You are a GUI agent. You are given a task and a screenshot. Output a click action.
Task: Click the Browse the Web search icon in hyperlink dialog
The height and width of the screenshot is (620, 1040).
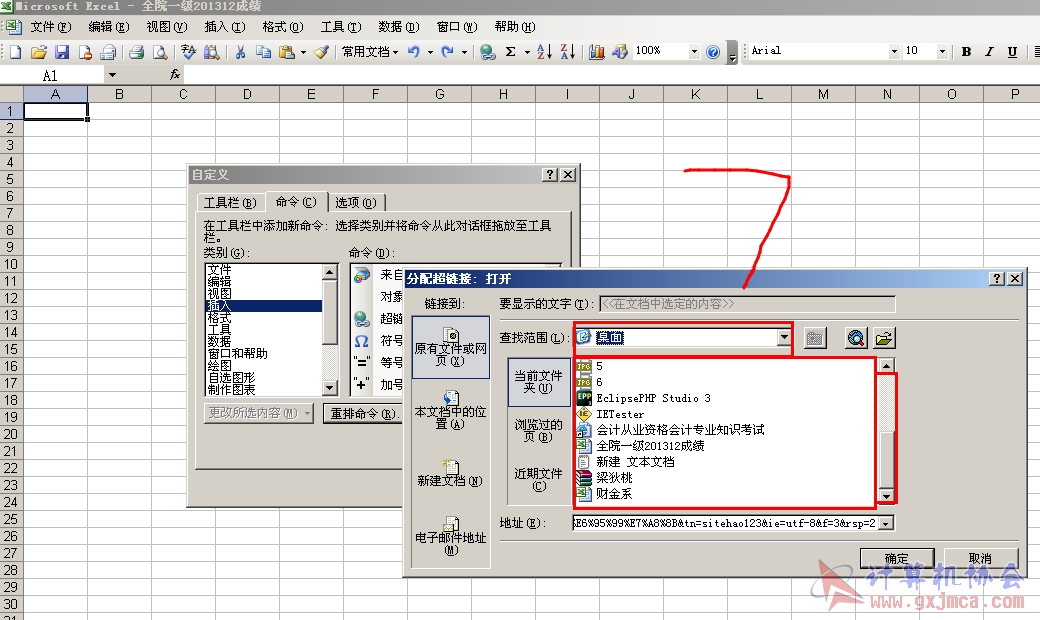(856, 338)
